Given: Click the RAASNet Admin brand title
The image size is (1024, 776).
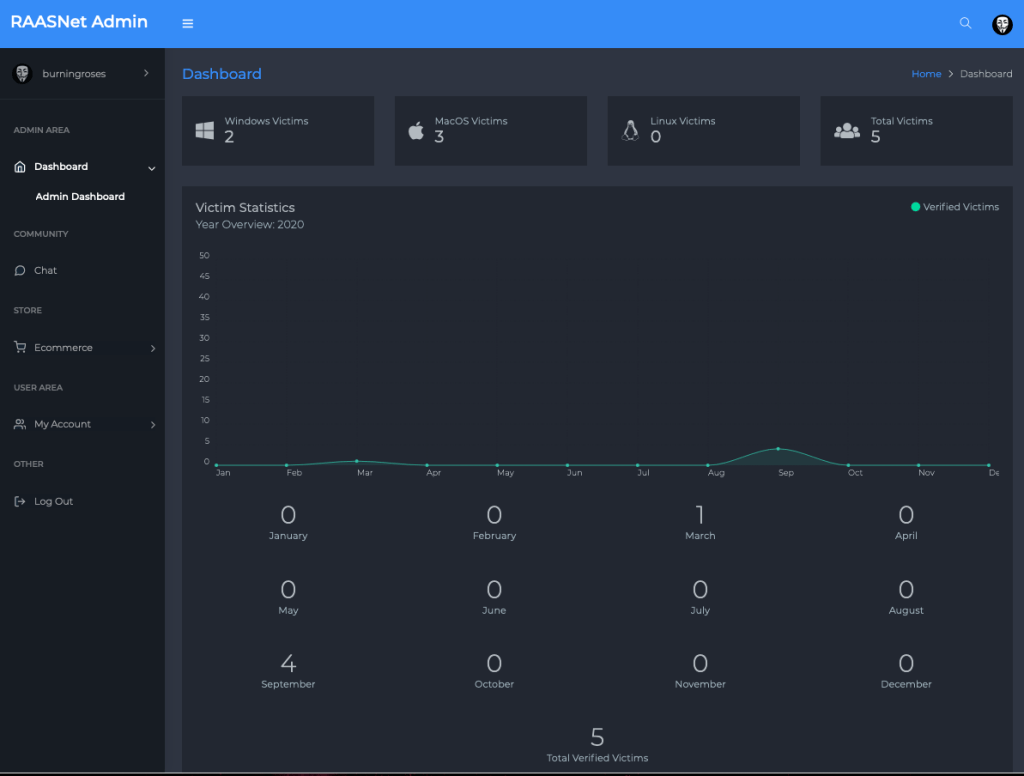Looking at the screenshot, I should [x=79, y=21].
